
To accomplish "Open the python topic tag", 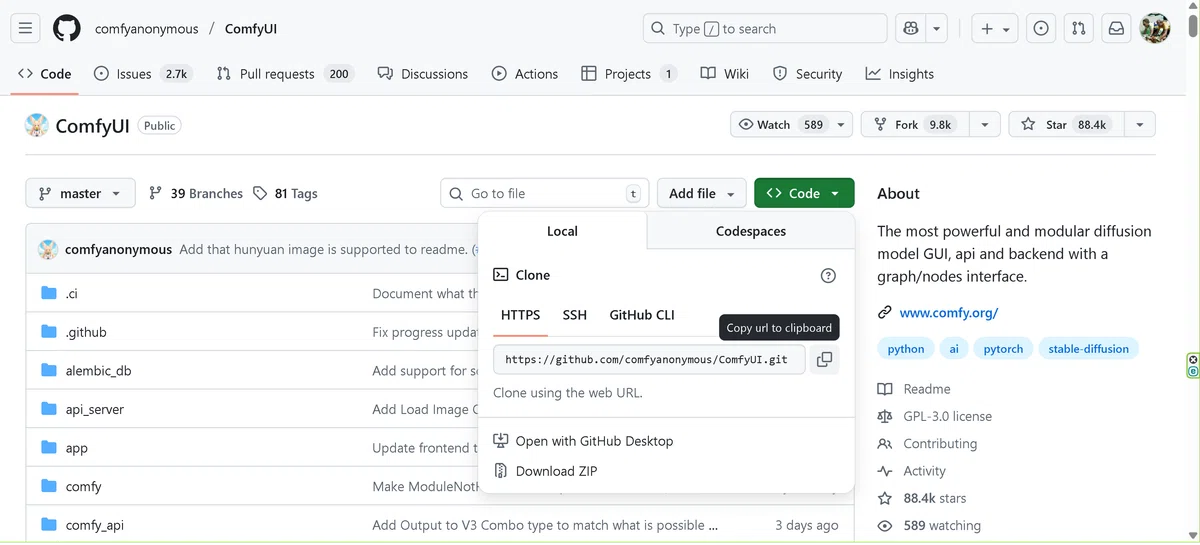I will (906, 349).
